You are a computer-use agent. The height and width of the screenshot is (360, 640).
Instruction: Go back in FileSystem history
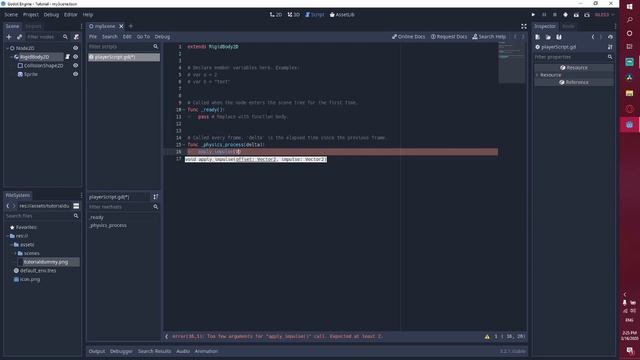[8, 206]
